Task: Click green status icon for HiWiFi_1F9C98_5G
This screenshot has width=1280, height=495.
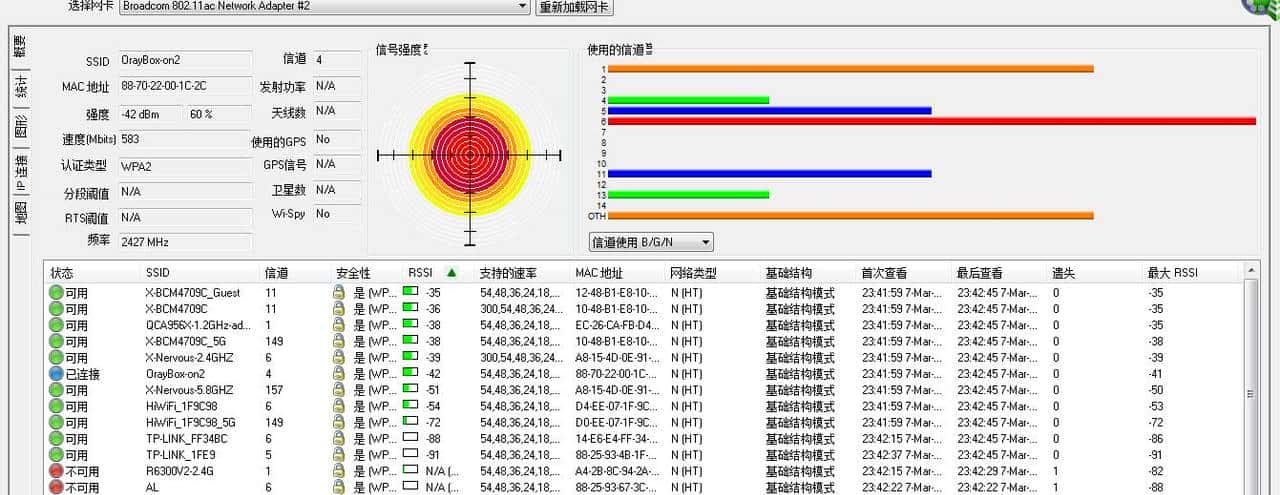Action: [x=56, y=422]
